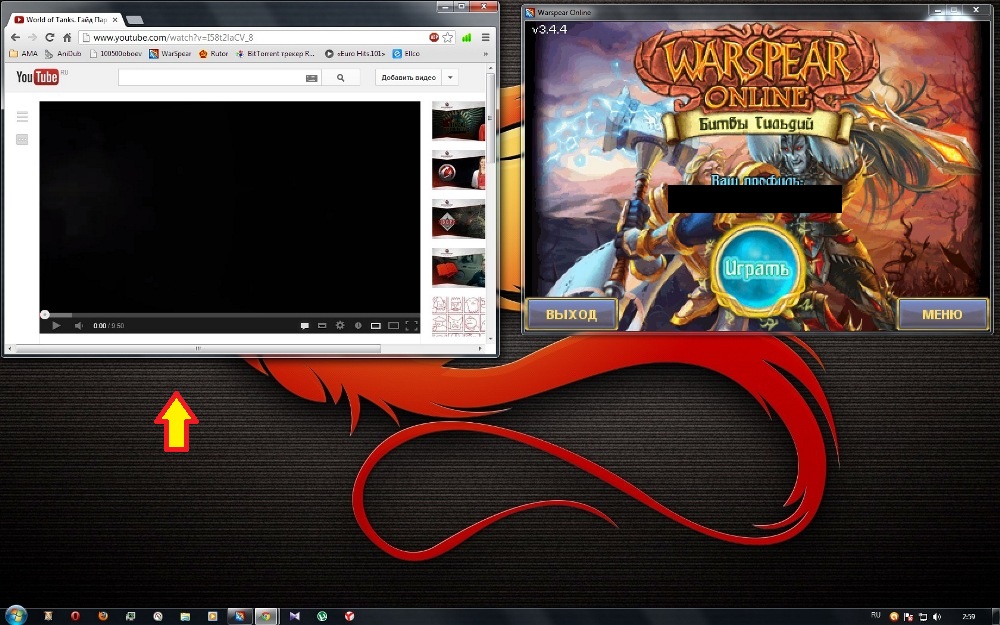Open Yandex Browser from the taskbar
The image size is (1000, 625).
click(x=349, y=616)
